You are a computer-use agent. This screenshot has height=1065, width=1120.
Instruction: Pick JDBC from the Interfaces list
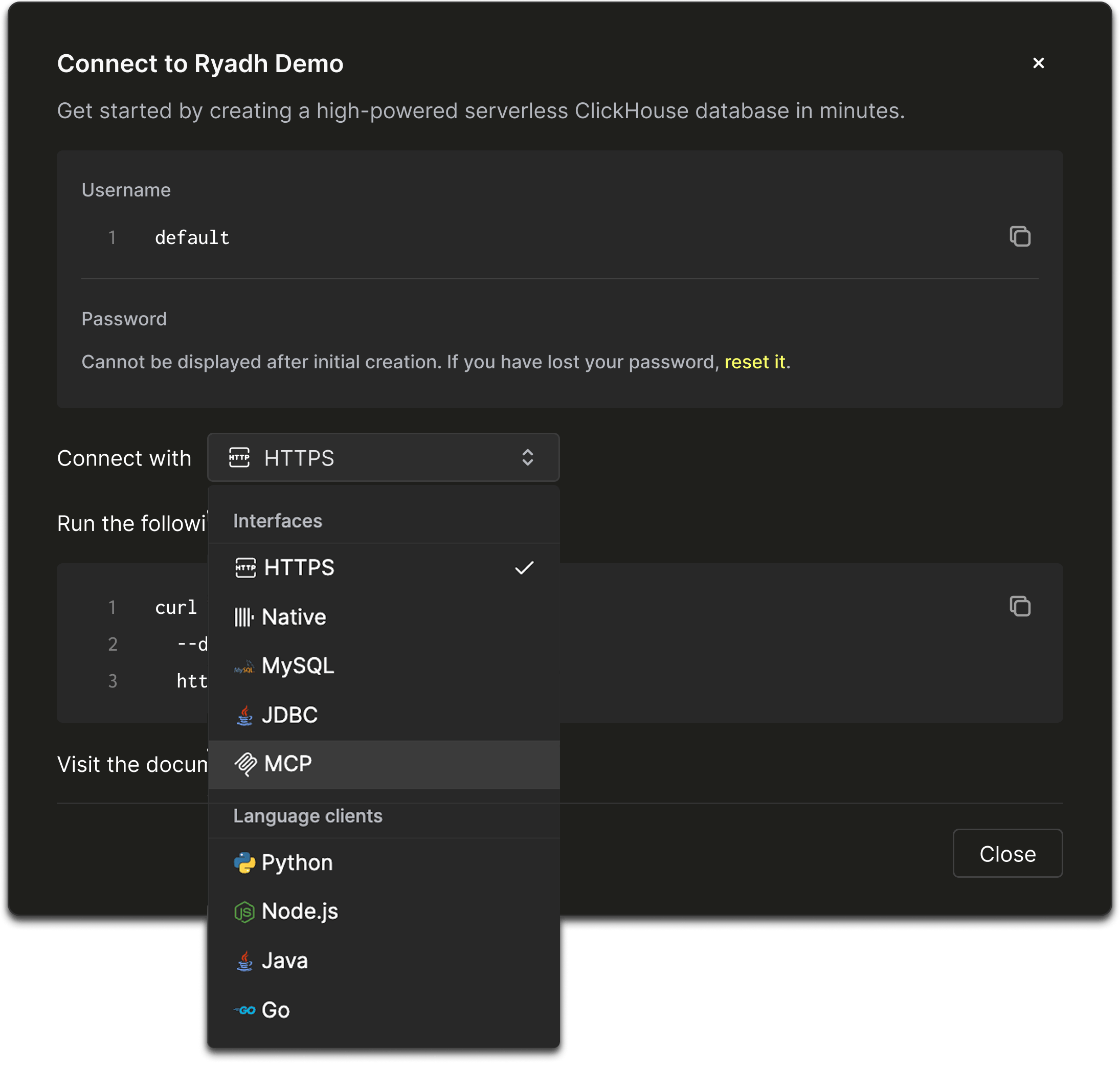point(383,715)
